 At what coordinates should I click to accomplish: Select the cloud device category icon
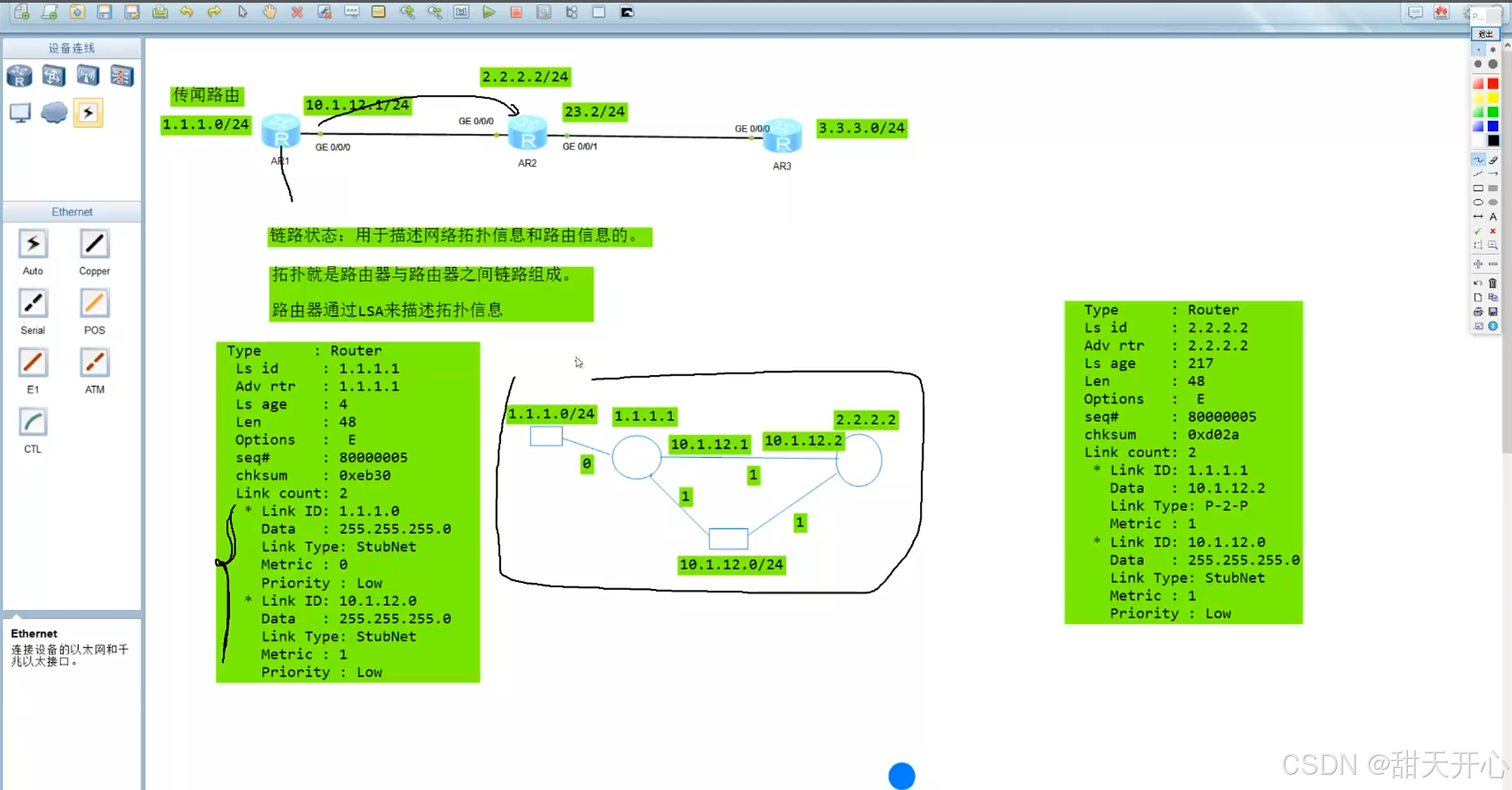pyautogui.click(x=54, y=113)
